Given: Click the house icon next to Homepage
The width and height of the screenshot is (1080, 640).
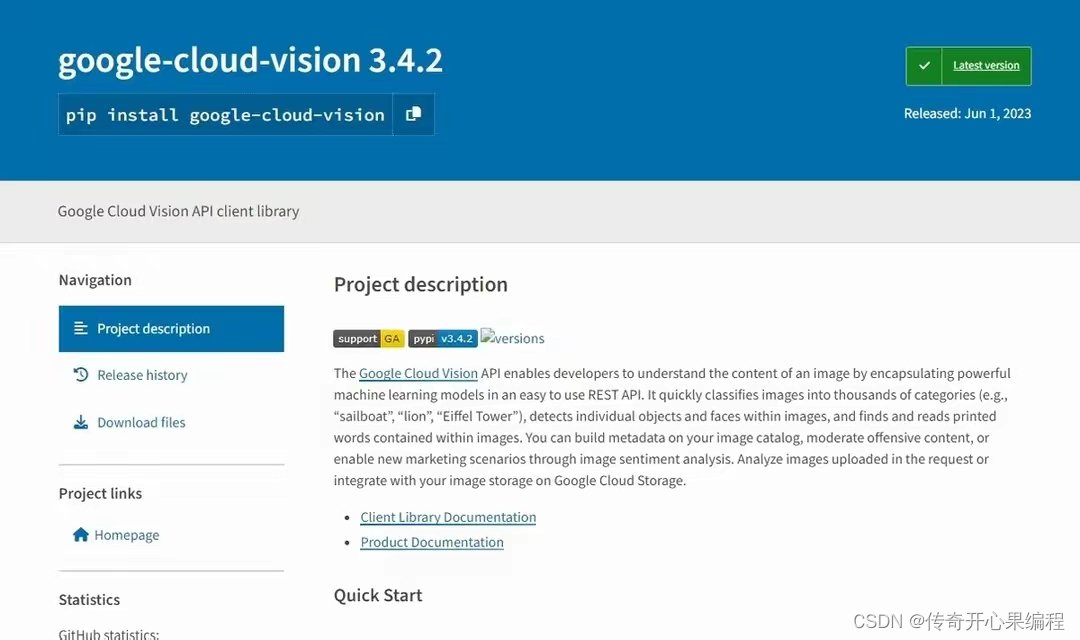Looking at the screenshot, I should (x=81, y=535).
